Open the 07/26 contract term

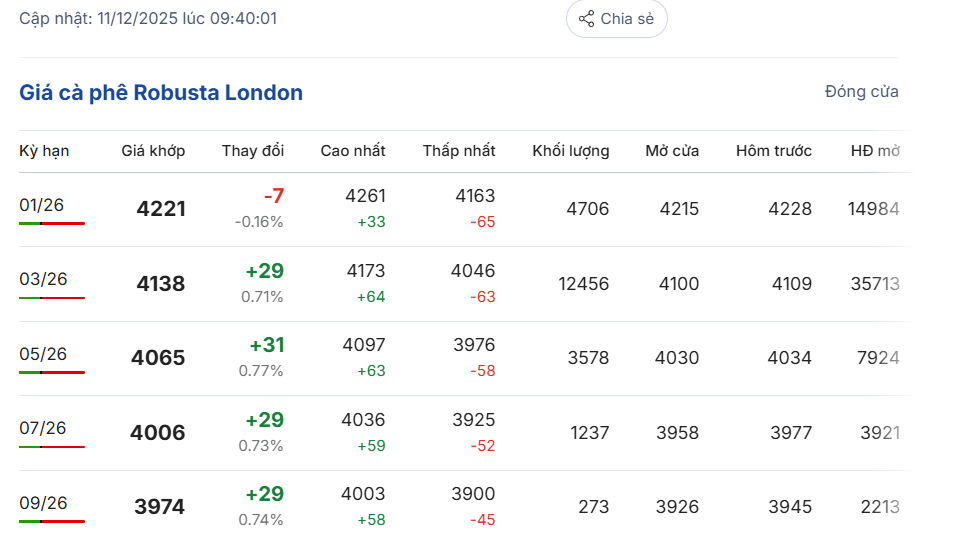tap(43, 428)
